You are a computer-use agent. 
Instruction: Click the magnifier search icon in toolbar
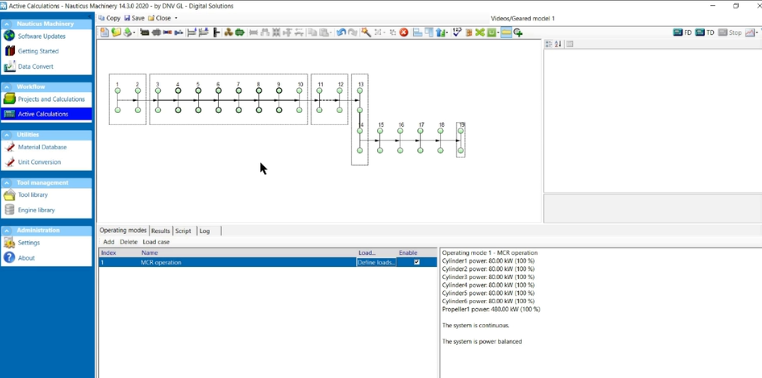[365, 33]
